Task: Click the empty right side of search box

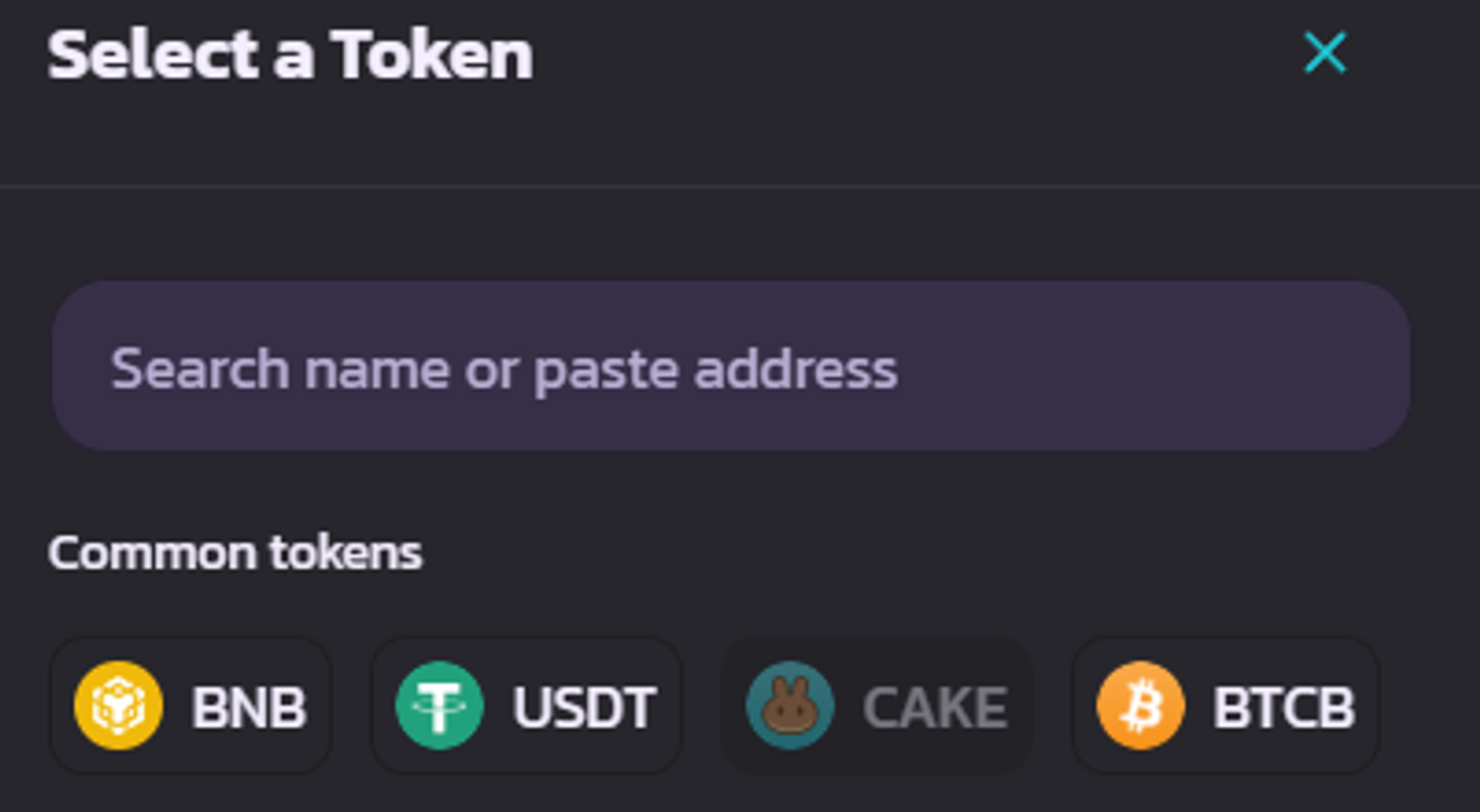Action: (x=1184, y=367)
